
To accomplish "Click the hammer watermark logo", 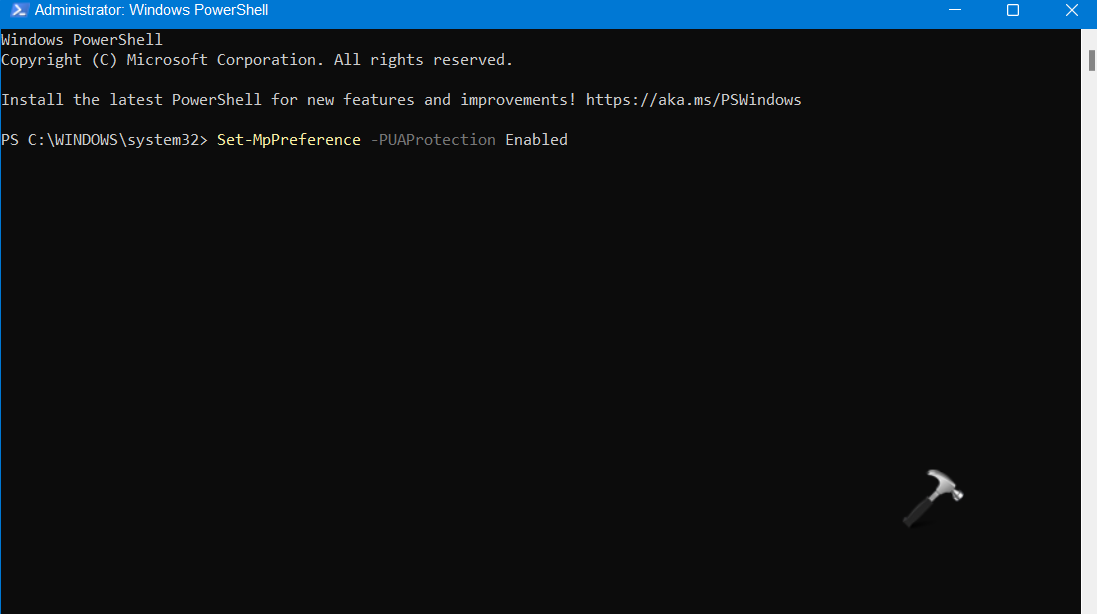I will (x=932, y=498).
